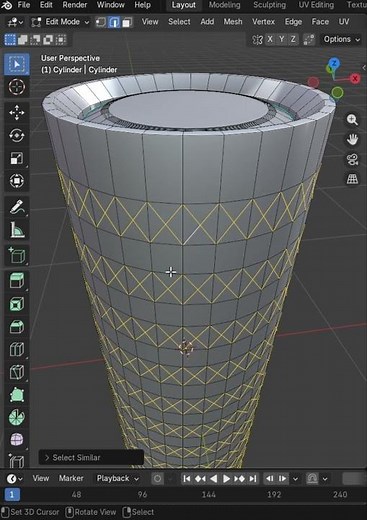Click the blue Z axis gizmo

coord(334,63)
